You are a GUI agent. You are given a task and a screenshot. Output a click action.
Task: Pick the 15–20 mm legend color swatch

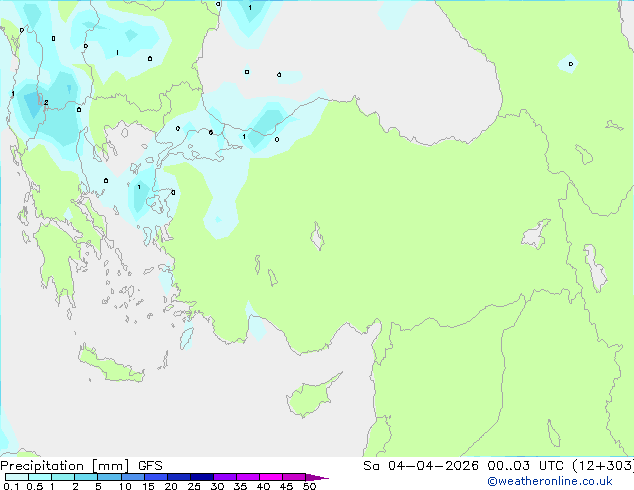click(x=156, y=477)
